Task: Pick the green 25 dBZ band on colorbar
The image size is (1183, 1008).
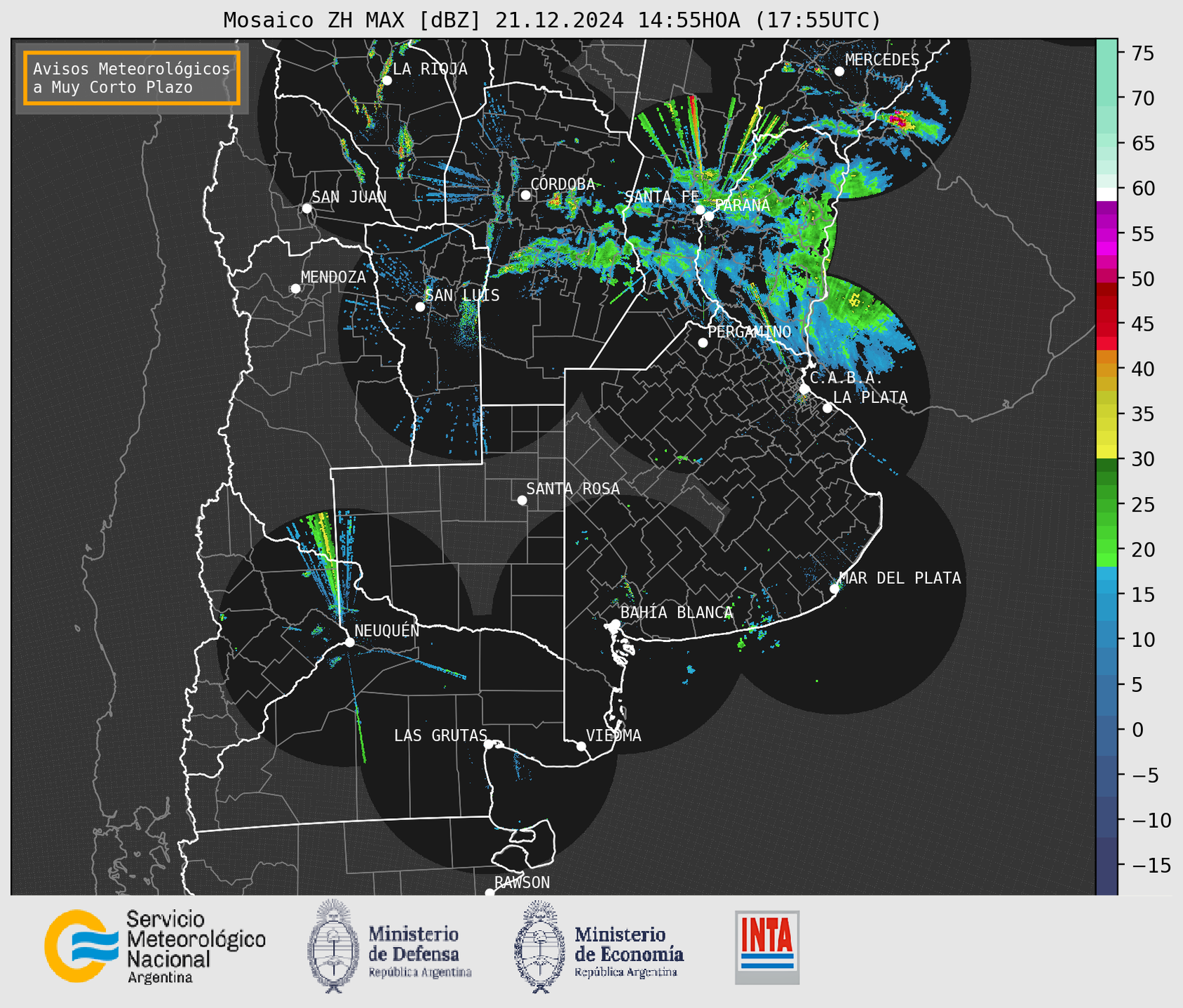Action: point(1107,505)
